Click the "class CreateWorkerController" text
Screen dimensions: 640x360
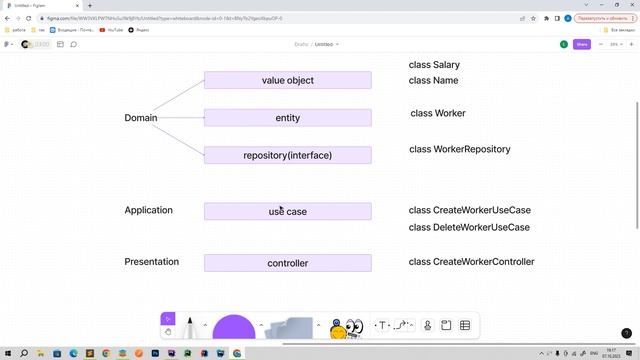(x=471, y=262)
